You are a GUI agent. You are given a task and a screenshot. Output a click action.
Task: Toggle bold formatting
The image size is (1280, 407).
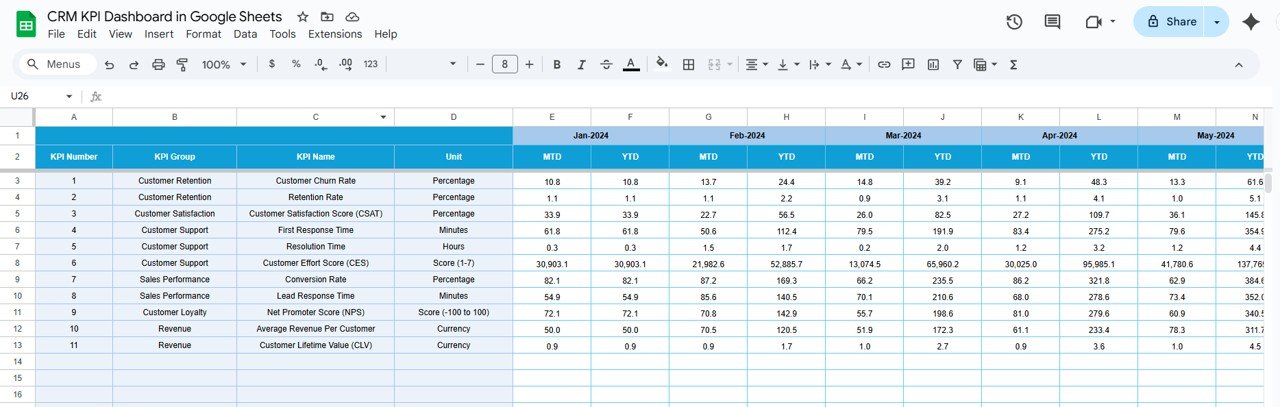[557, 64]
